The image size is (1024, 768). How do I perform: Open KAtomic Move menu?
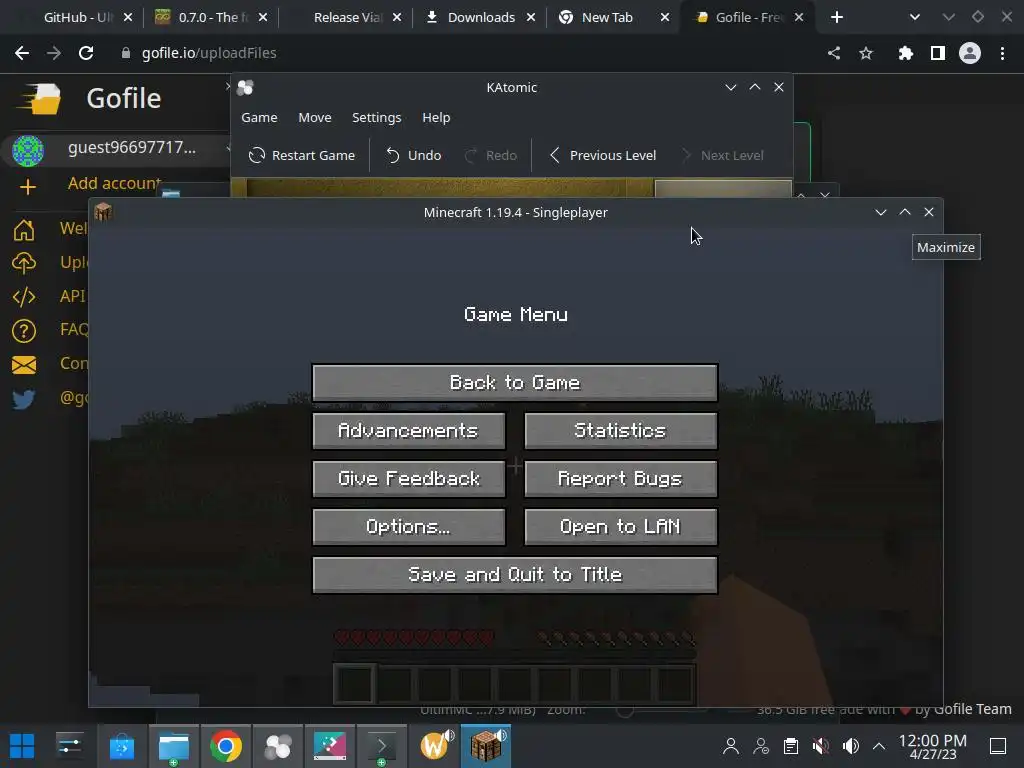point(315,118)
